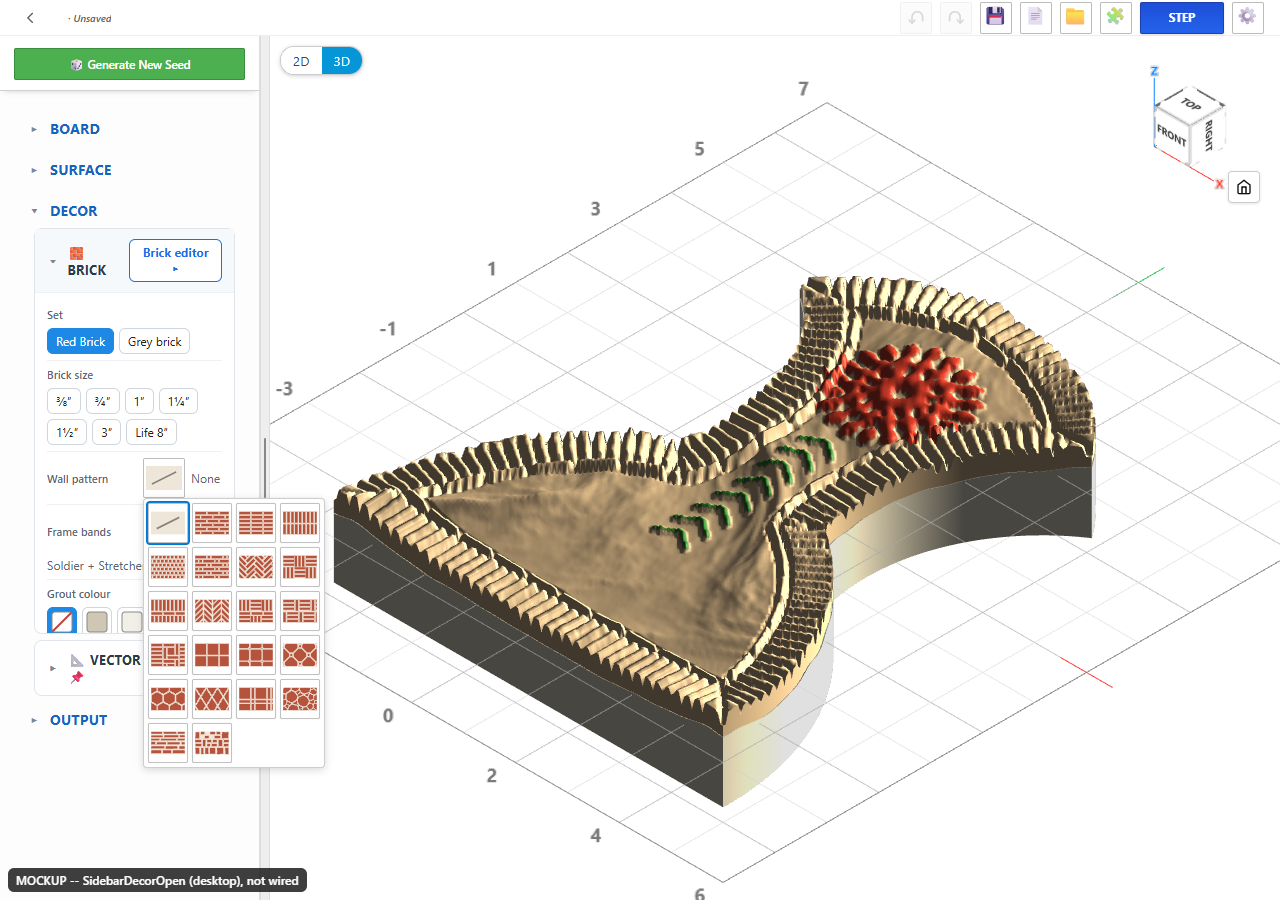This screenshot has height=900, width=1280.
Task: Set brick size to 3"
Action: pyautogui.click(x=106, y=433)
